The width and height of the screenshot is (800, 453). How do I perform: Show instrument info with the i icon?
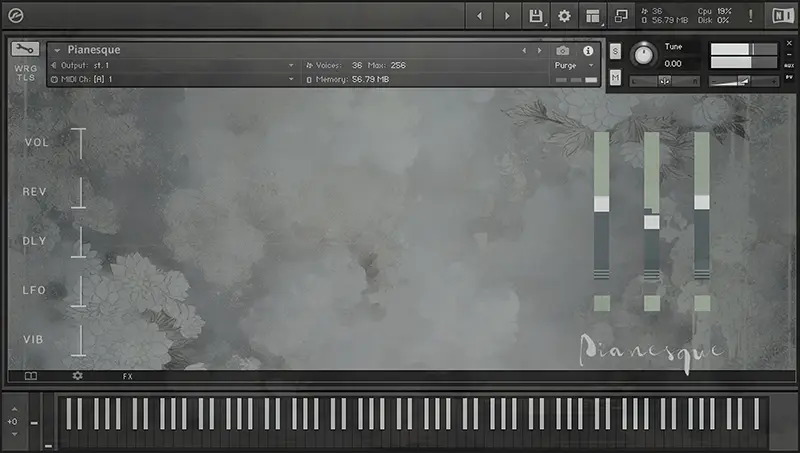588,51
